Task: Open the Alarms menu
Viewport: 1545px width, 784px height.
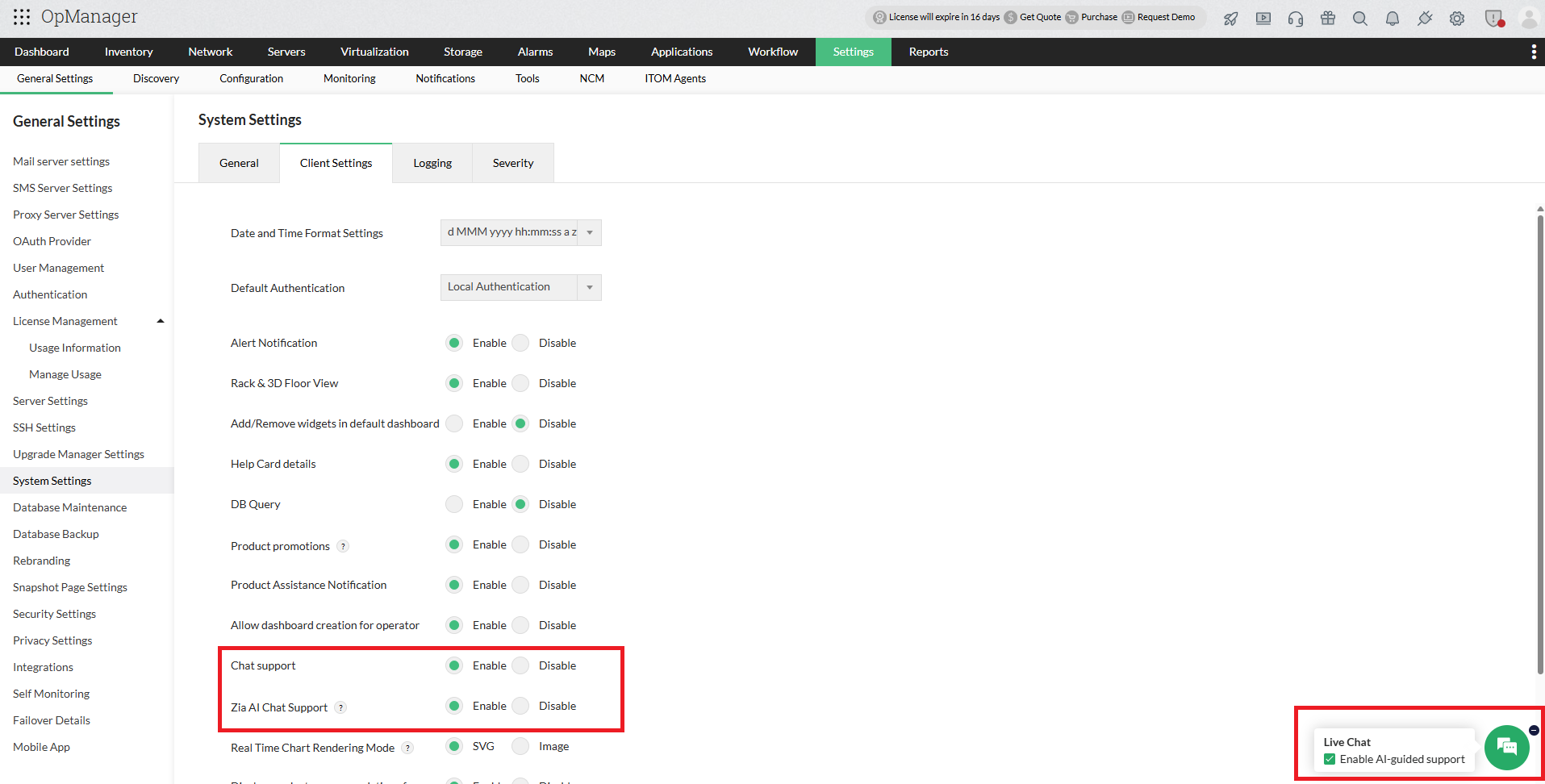Action: tap(535, 52)
